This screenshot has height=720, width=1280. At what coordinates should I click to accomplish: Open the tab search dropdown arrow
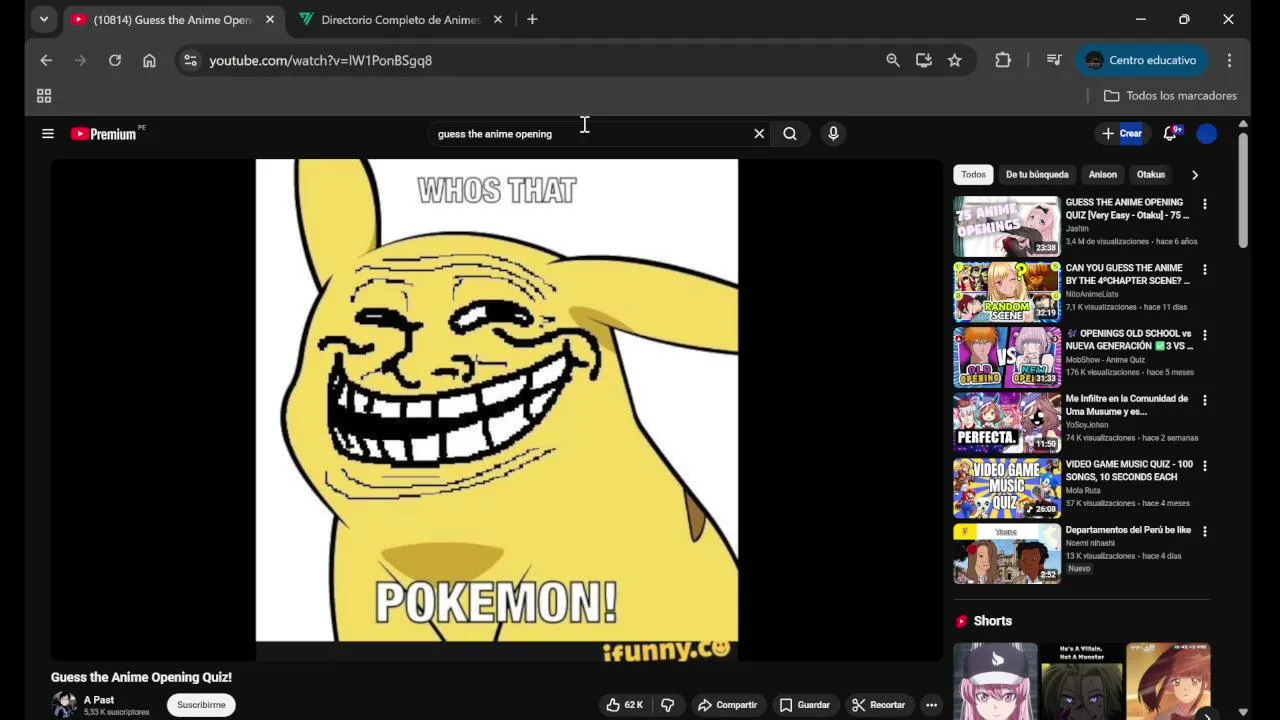click(x=43, y=19)
